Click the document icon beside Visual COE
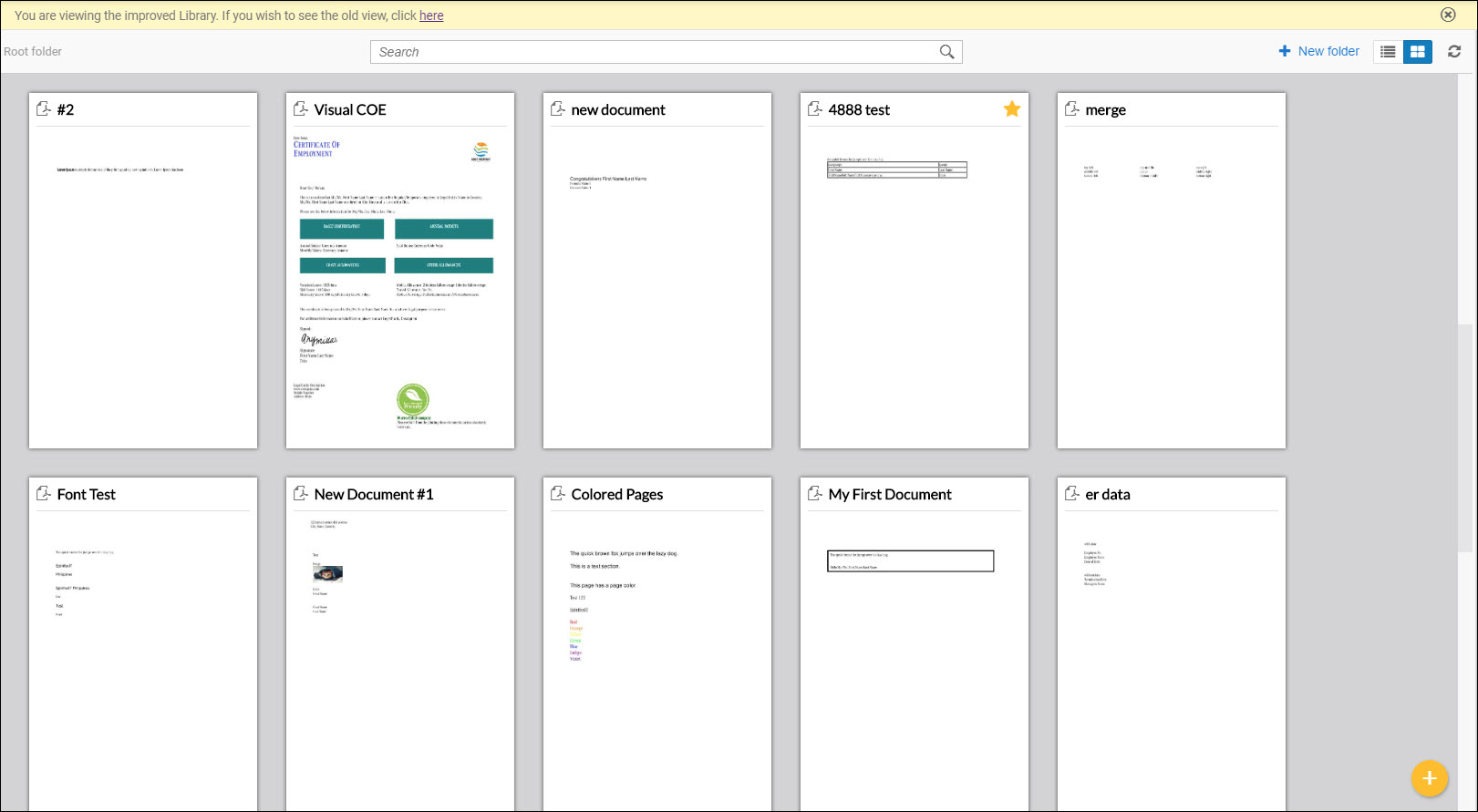This screenshot has height=812, width=1478. tap(301, 109)
